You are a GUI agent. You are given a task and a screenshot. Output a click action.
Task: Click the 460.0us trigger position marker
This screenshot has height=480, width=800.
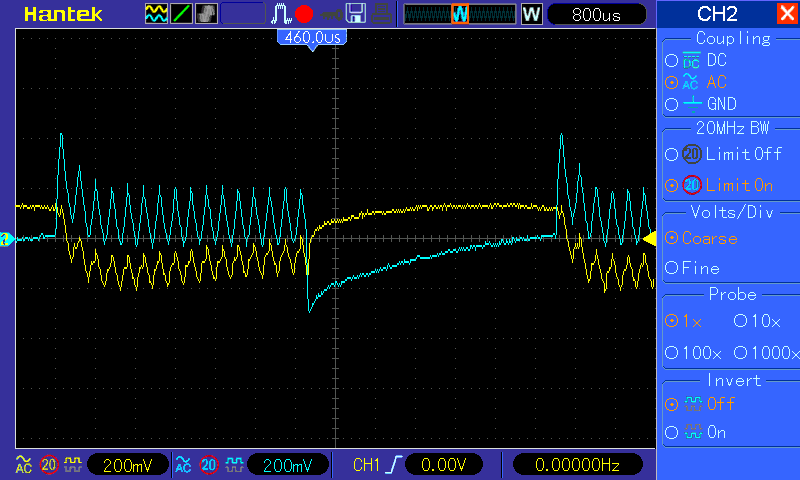pos(312,39)
